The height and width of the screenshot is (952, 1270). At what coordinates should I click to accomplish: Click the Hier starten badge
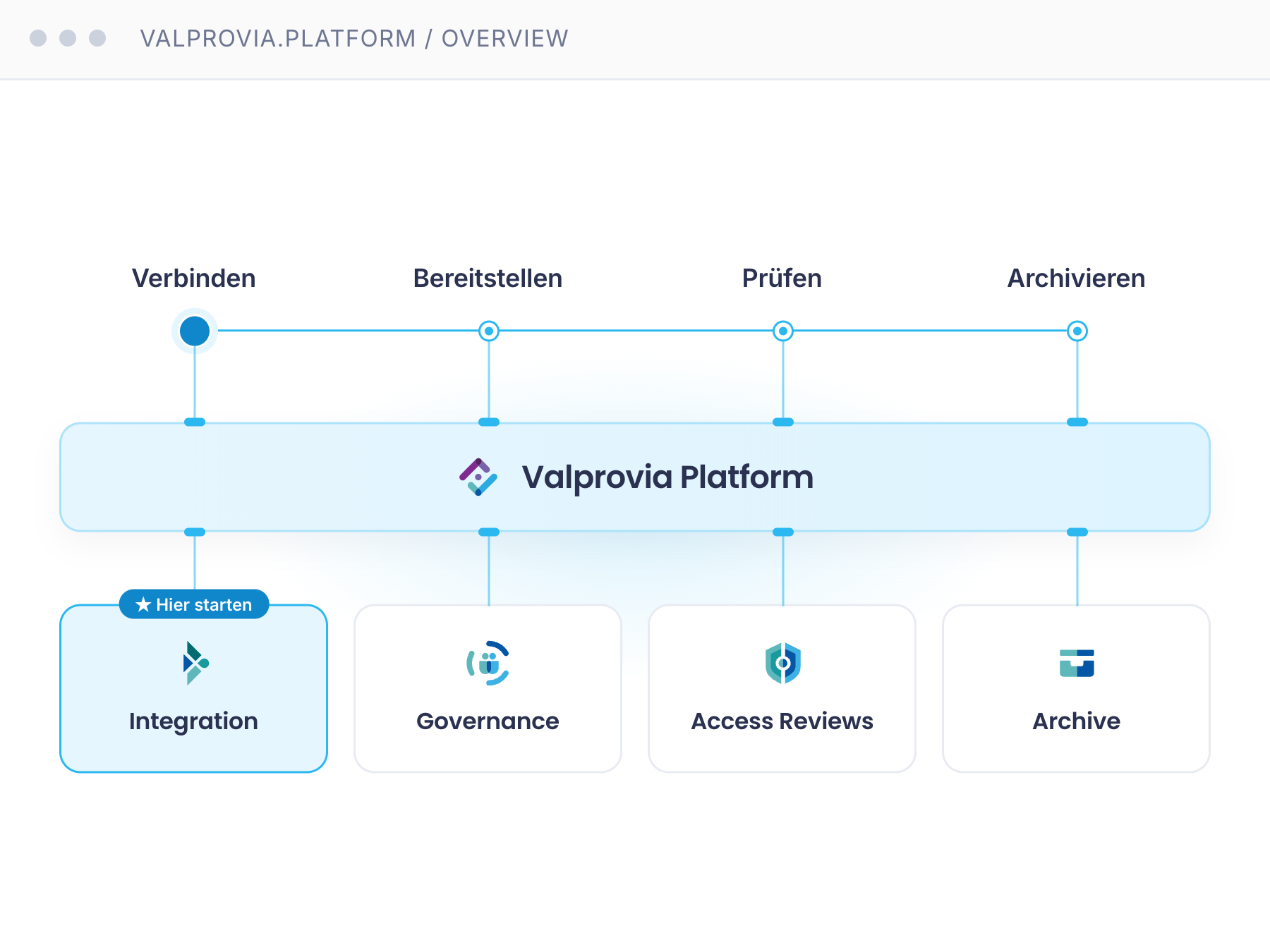click(x=194, y=604)
